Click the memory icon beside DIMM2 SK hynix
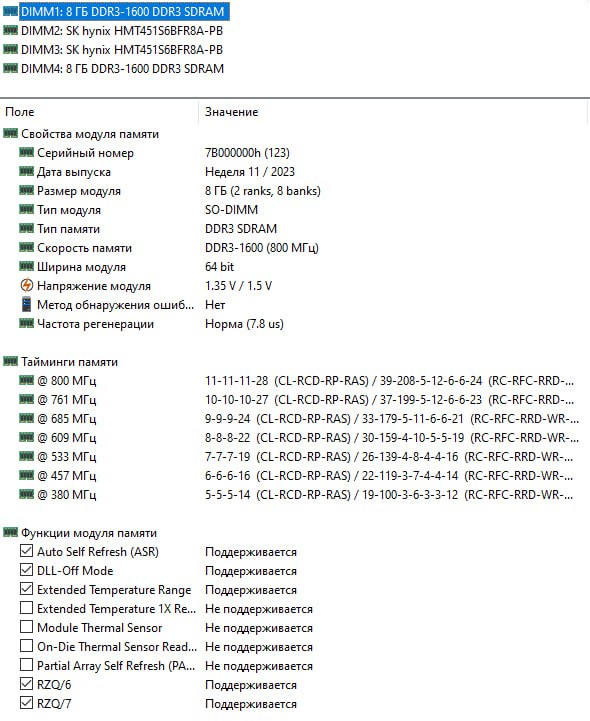590x721 pixels. coord(10,30)
